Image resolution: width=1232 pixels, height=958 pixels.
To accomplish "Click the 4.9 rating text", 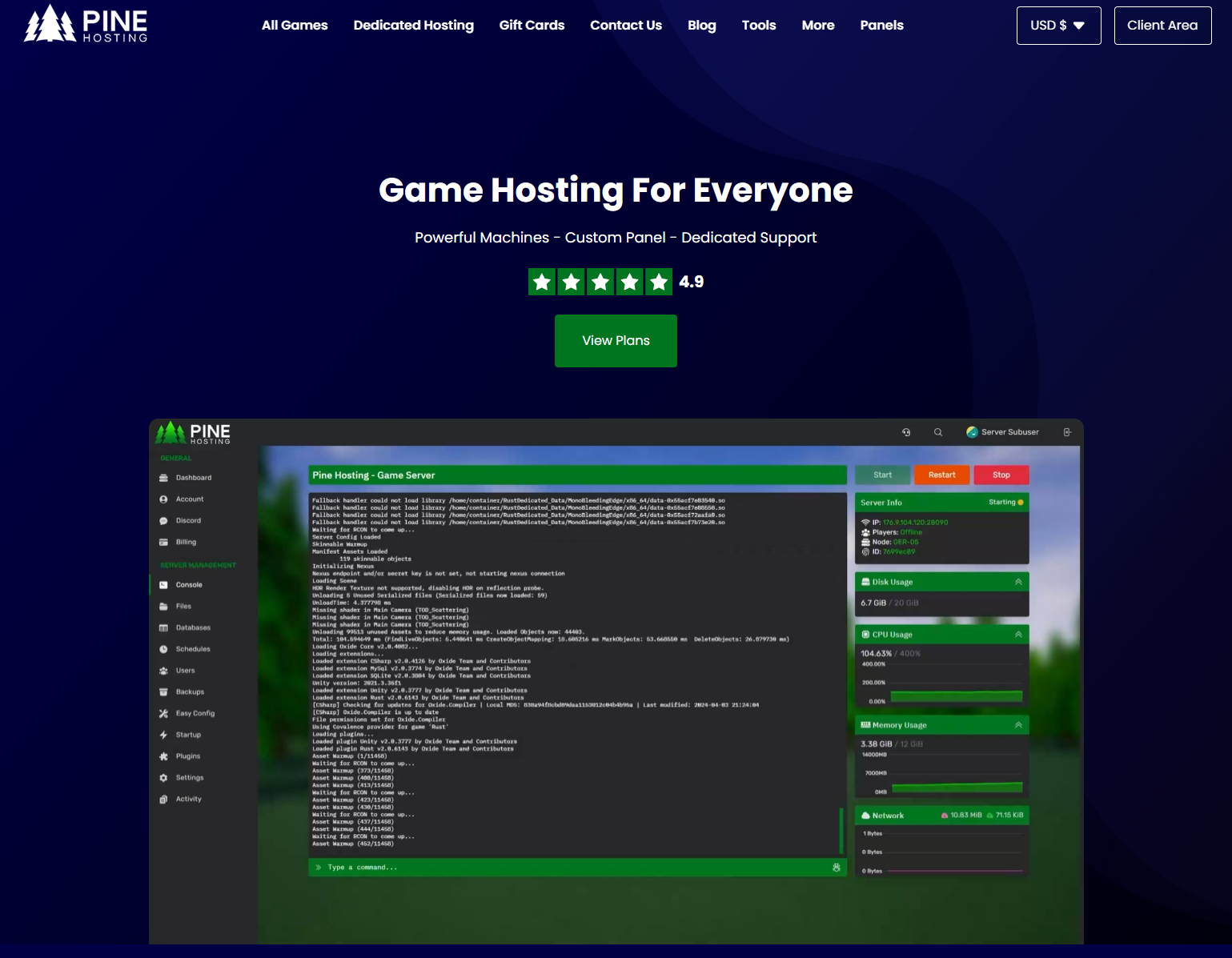I will pos(692,282).
